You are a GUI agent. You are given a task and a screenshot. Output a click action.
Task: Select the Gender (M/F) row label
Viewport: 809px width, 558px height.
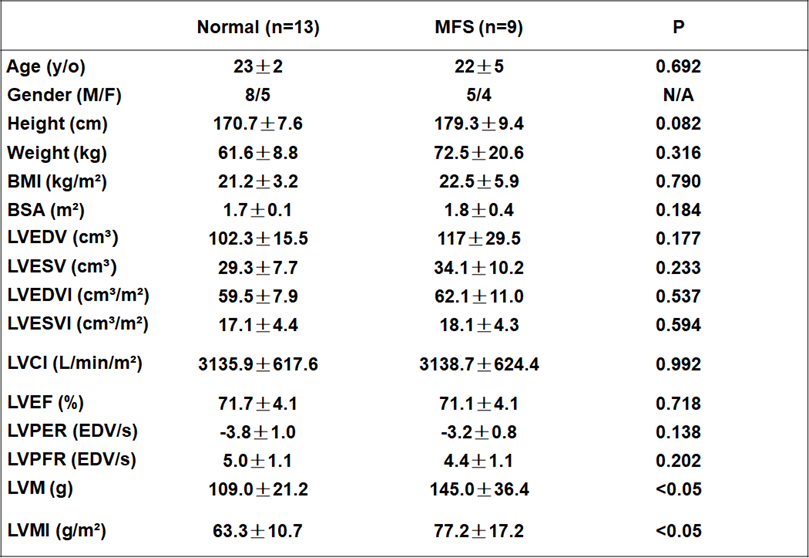[x=60, y=95]
